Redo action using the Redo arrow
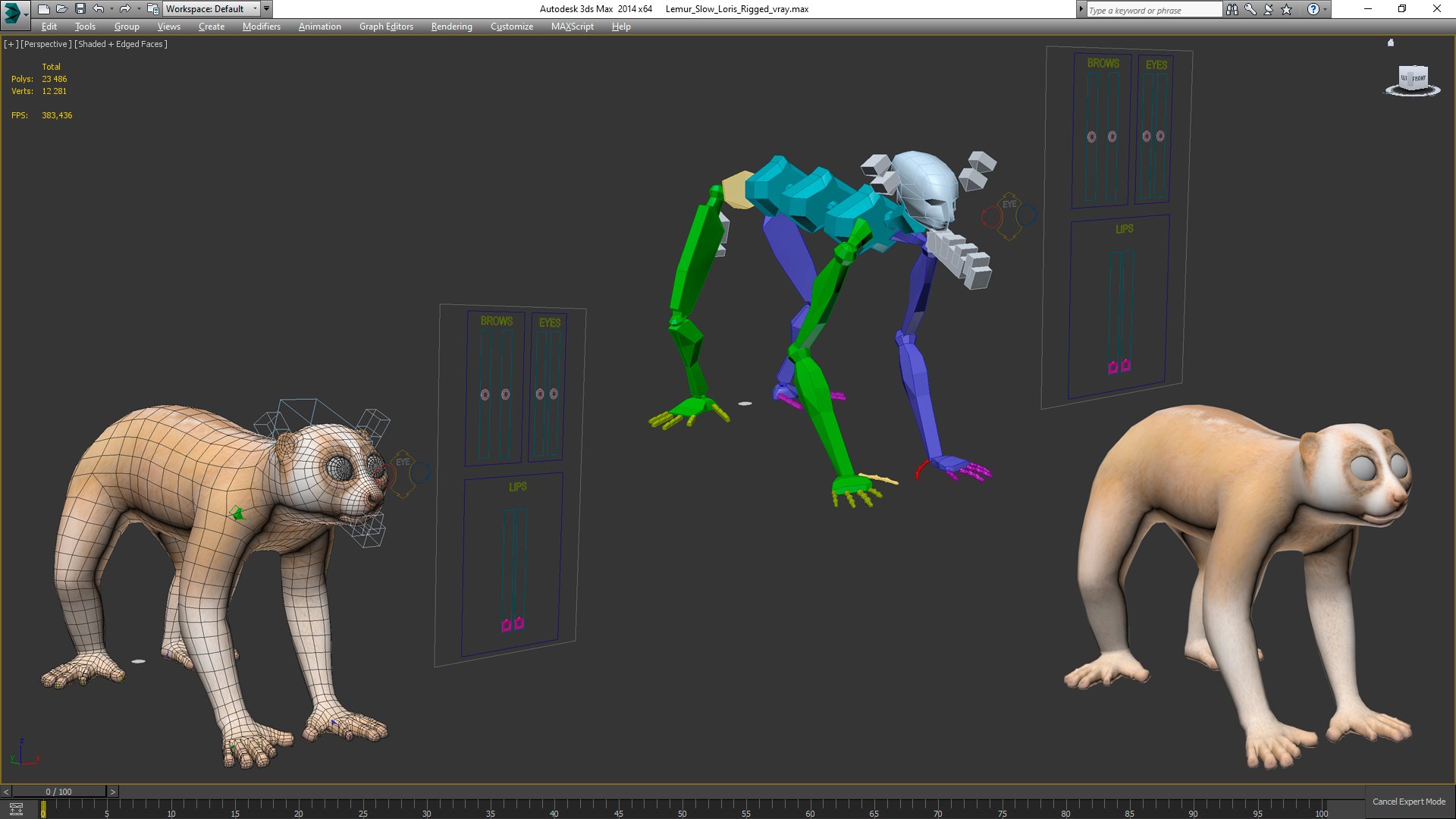The height and width of the screenshot is (819, 1456). tap(125, 9)
